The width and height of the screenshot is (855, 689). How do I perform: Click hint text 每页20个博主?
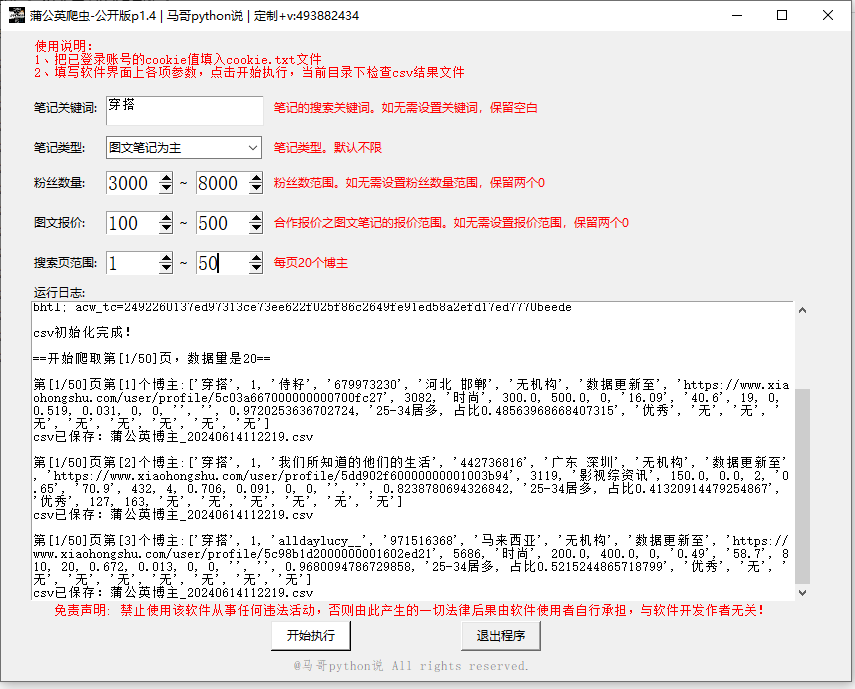310,263
